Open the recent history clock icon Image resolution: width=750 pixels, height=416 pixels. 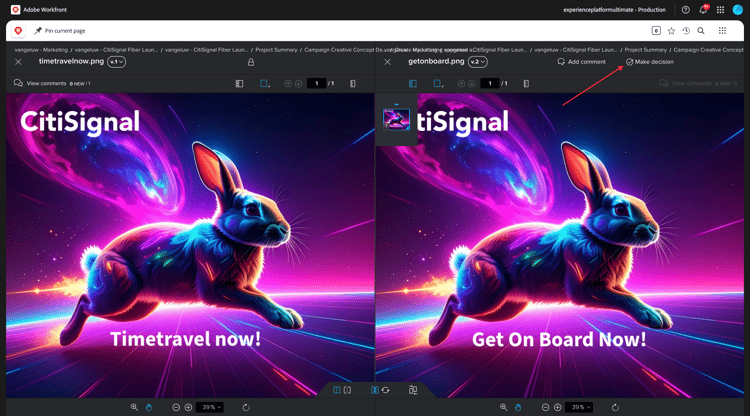click(686, 31)
